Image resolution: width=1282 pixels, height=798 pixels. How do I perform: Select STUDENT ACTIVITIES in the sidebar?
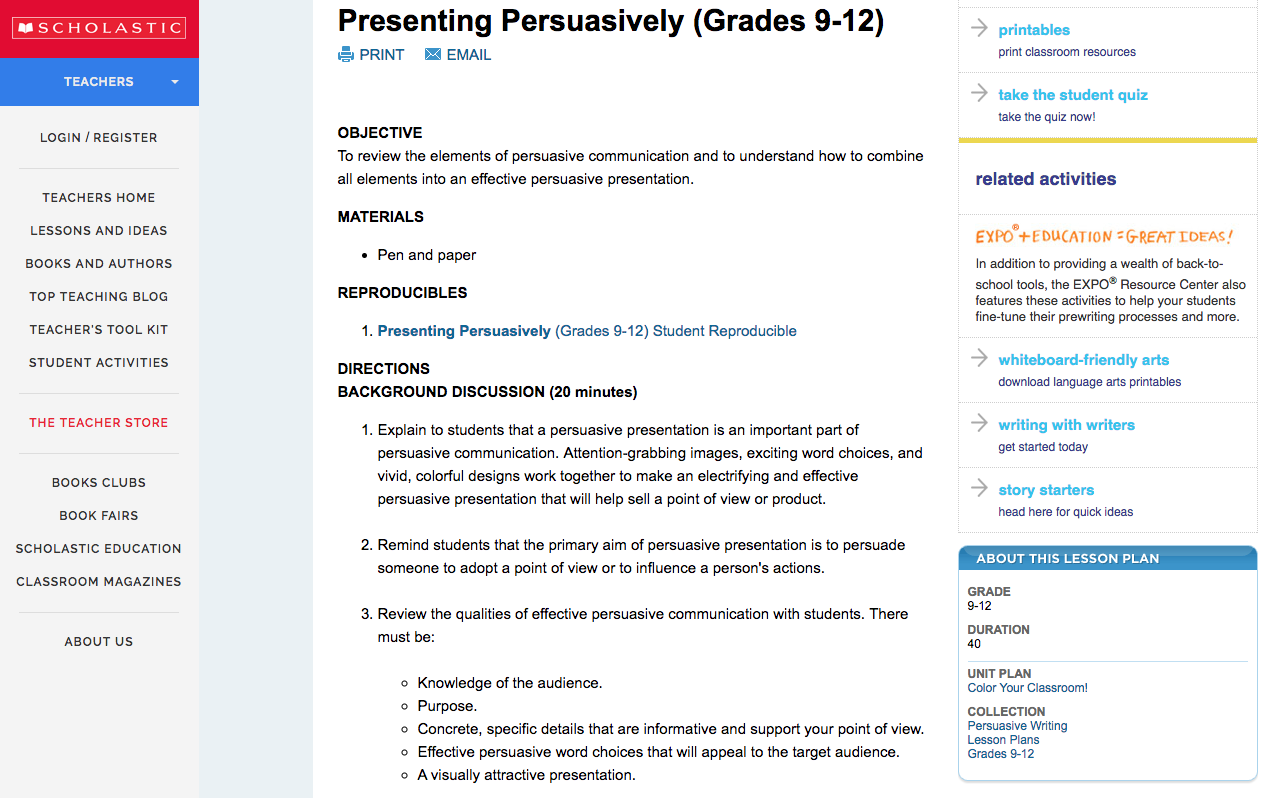click(x=98, y=362)
